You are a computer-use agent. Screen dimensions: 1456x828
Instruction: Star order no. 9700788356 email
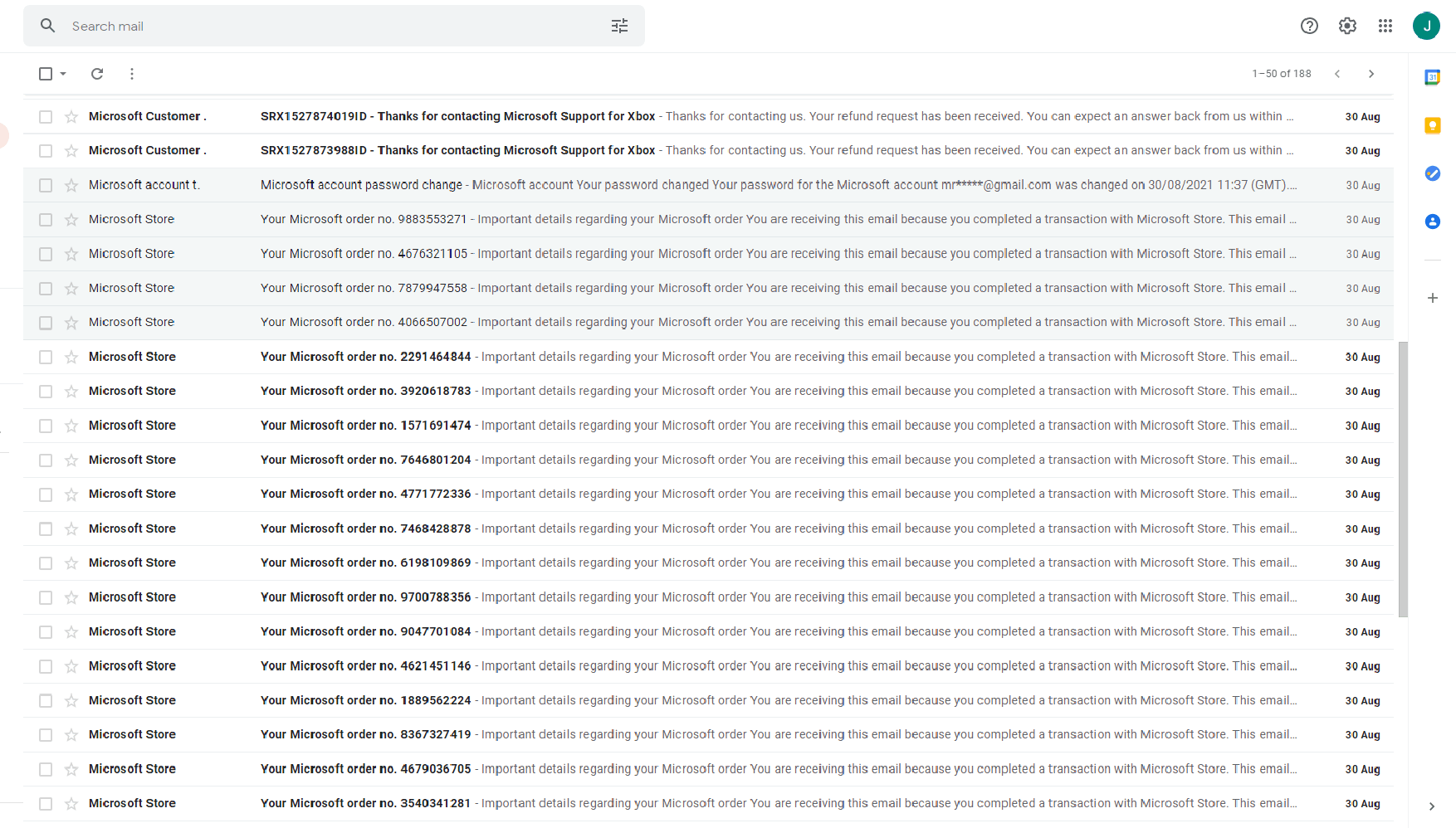[71, 597]
